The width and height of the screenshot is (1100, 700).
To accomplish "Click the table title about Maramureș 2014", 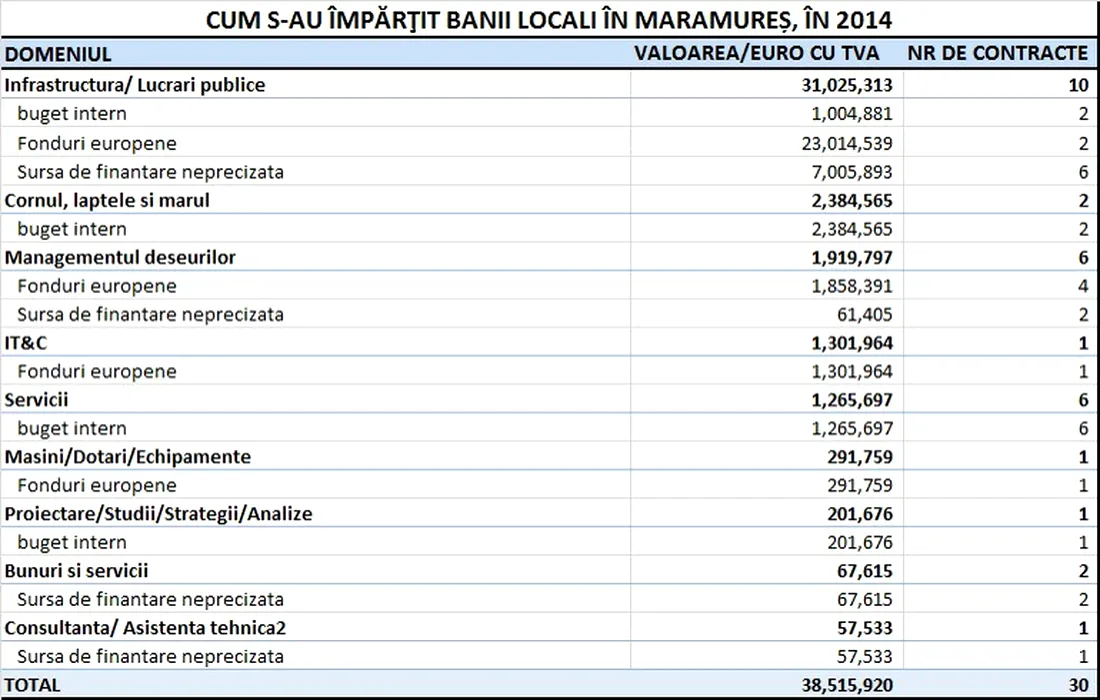I will [549, 20].
